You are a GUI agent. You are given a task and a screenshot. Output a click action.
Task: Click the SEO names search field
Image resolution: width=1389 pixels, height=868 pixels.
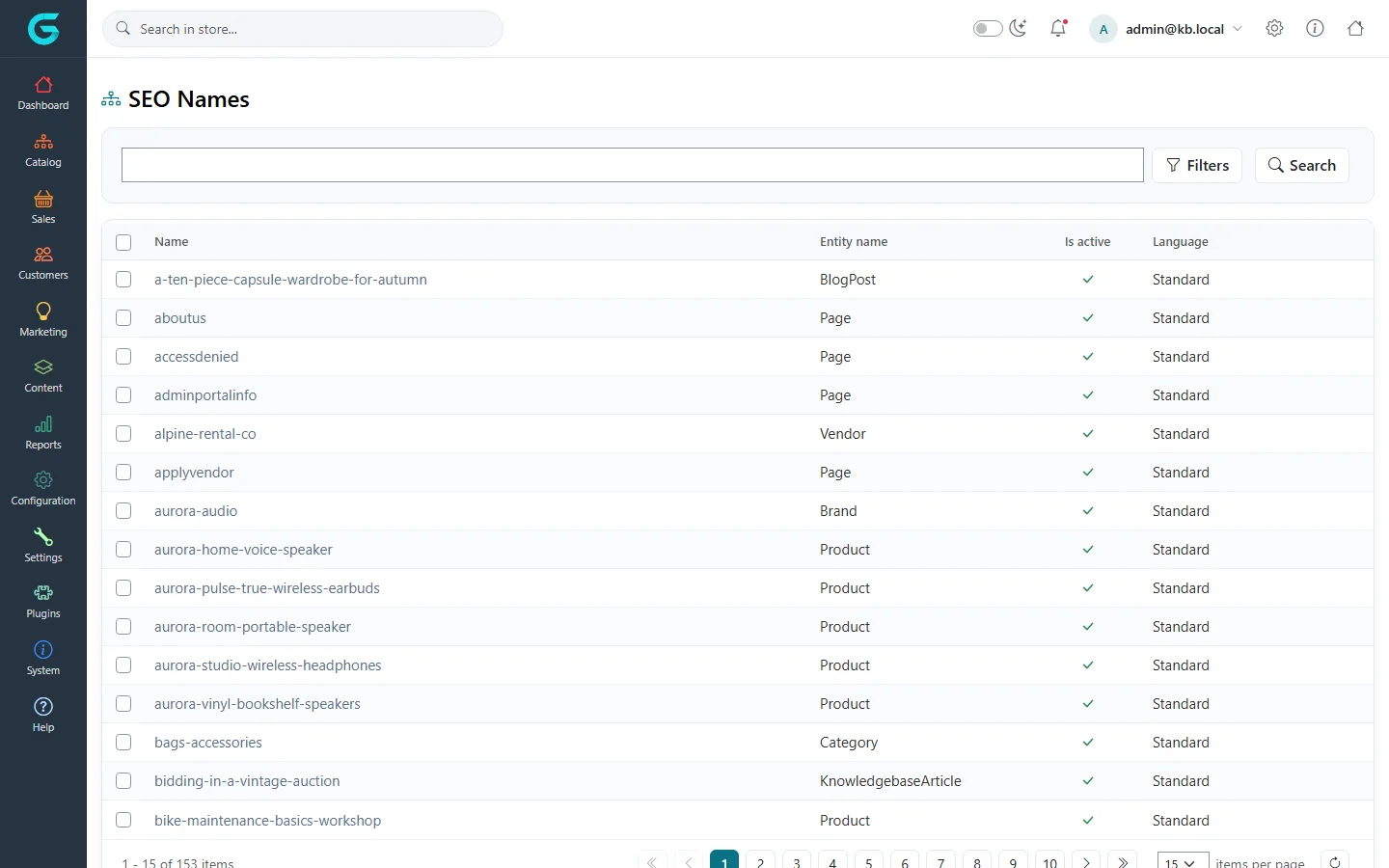pos(633,165)
